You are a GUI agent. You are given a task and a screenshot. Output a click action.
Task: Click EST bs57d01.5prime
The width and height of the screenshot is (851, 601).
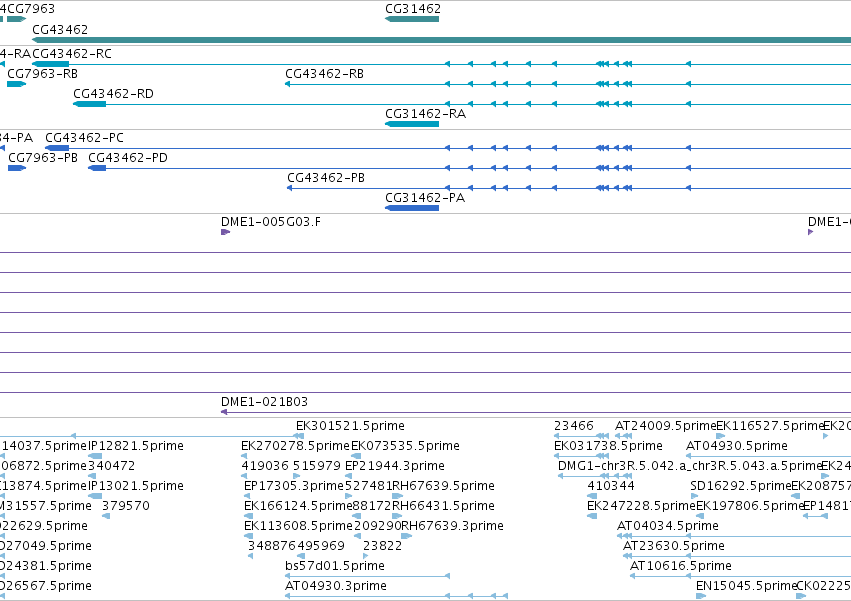coord(335,566)
